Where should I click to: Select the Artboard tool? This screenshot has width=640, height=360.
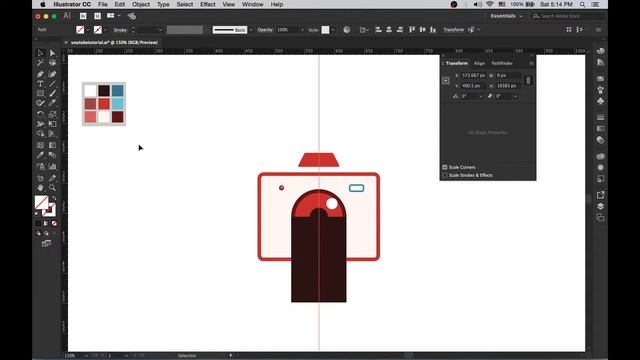pyautogui.click(x=40, y=178)
